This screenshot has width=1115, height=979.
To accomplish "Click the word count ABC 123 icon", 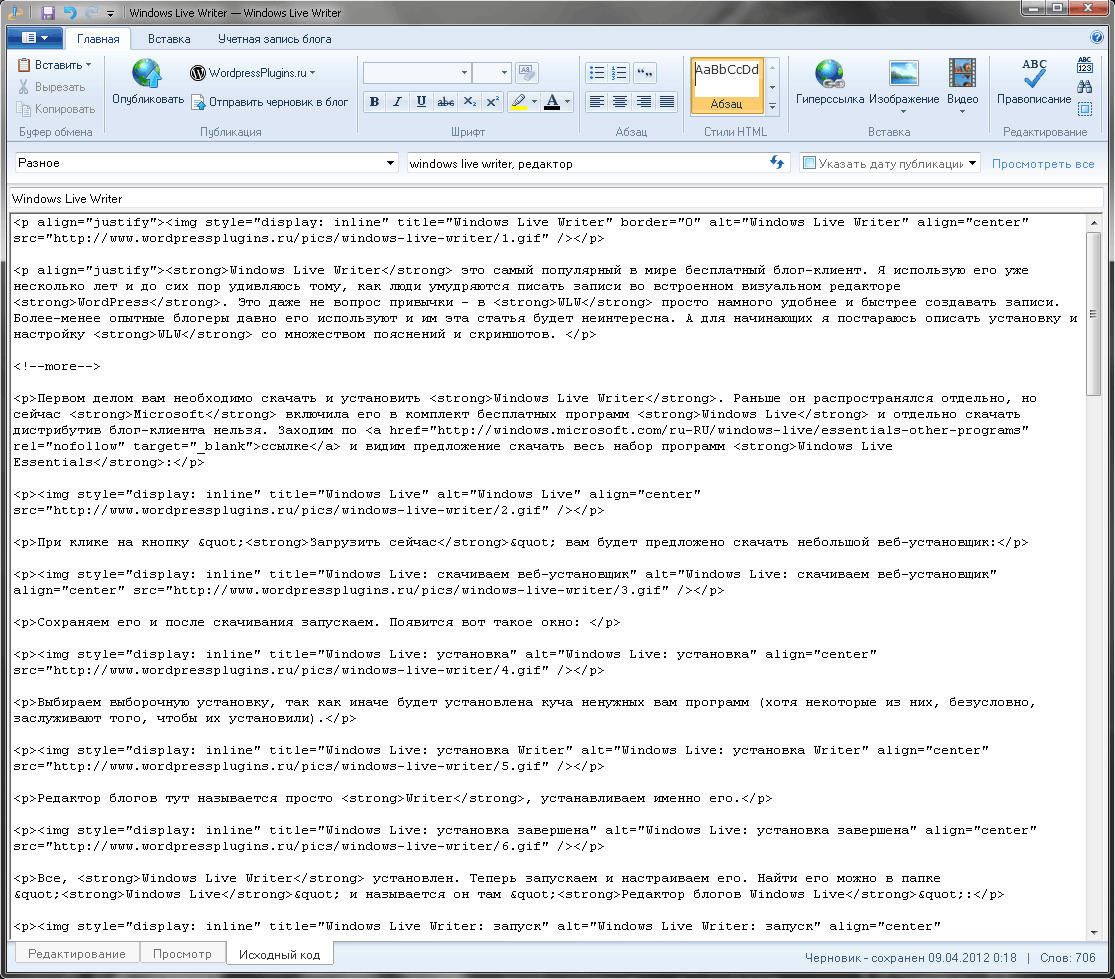I will (1084, 65).
